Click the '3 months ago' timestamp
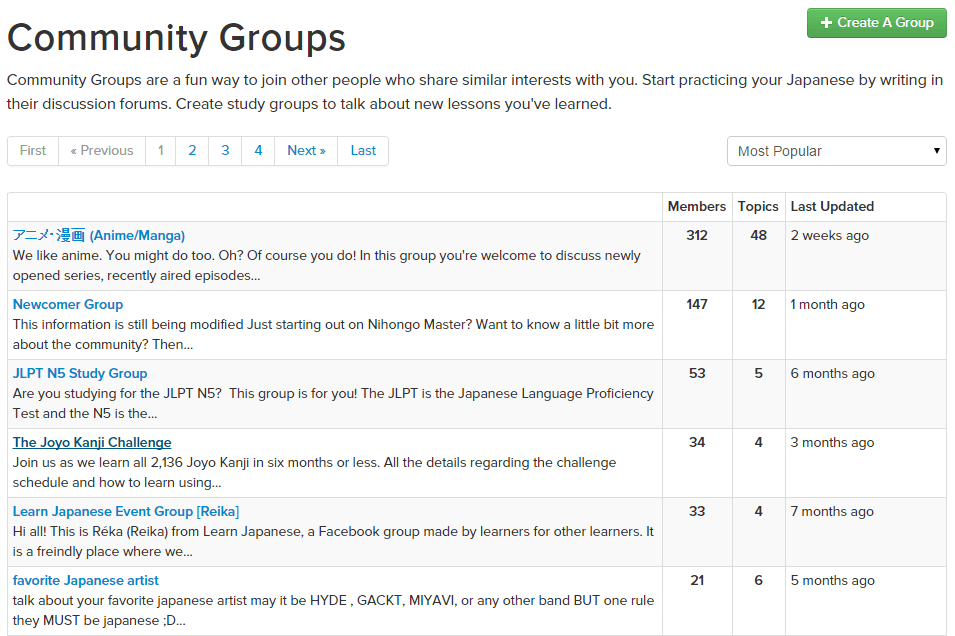The image size is (955, 636). (832, 442)
